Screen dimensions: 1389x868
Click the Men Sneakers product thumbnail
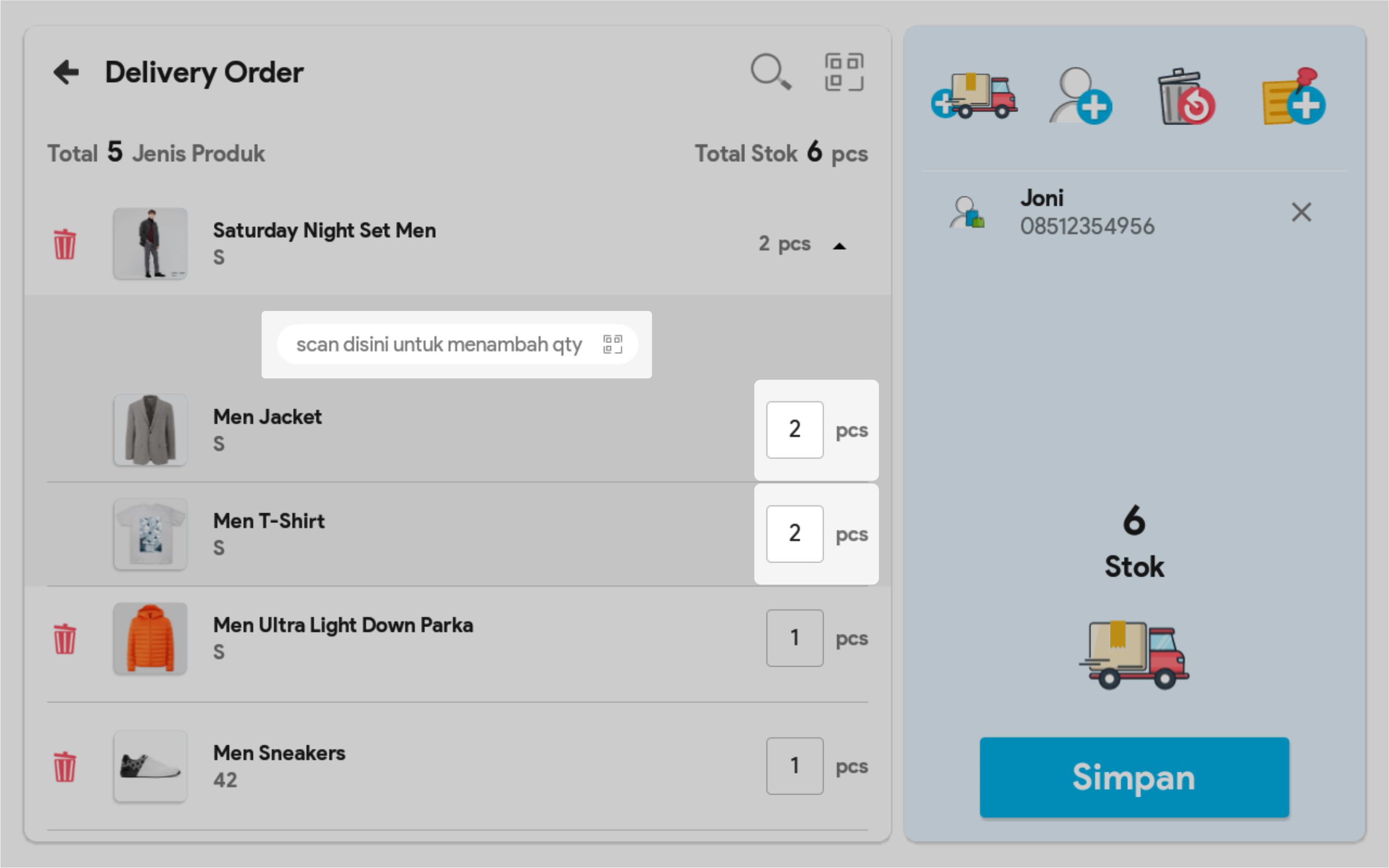click(150, 766)
